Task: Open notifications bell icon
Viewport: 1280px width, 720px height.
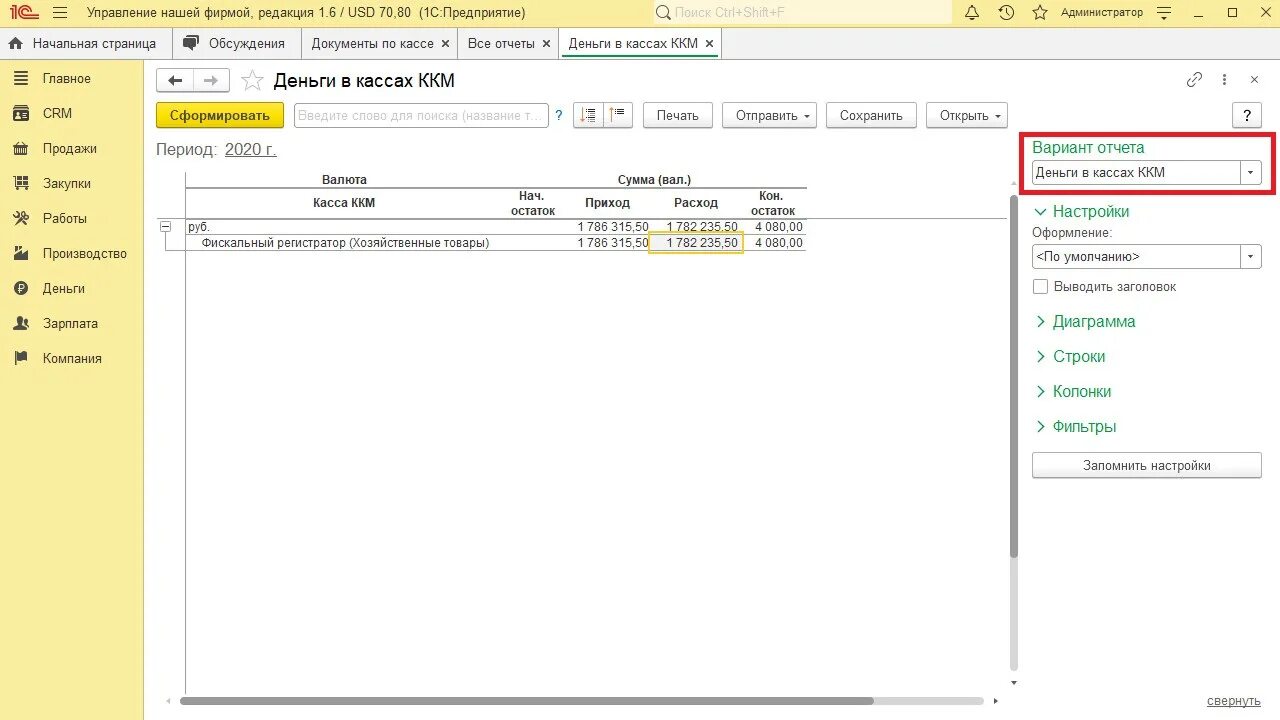Action: (x=972, y=13)
